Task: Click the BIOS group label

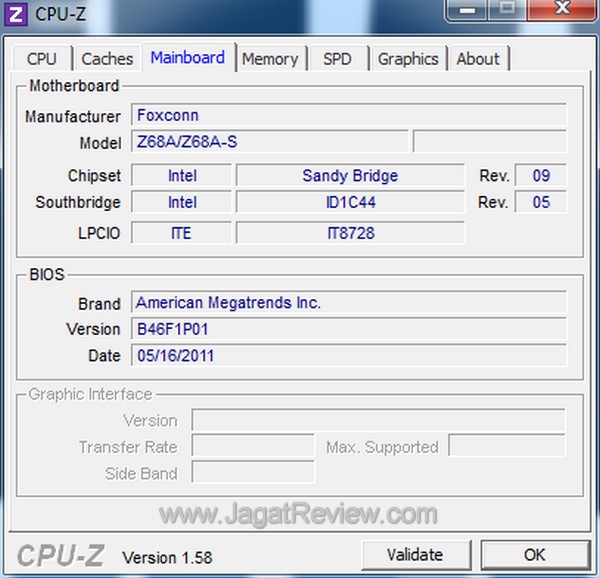Action: click(x=47, y=274)
